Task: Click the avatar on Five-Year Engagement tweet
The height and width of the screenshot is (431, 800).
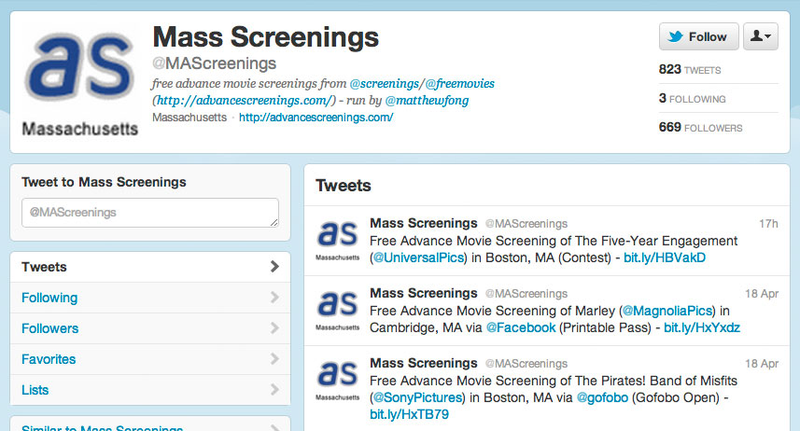Action: click(x=337, y=240)
